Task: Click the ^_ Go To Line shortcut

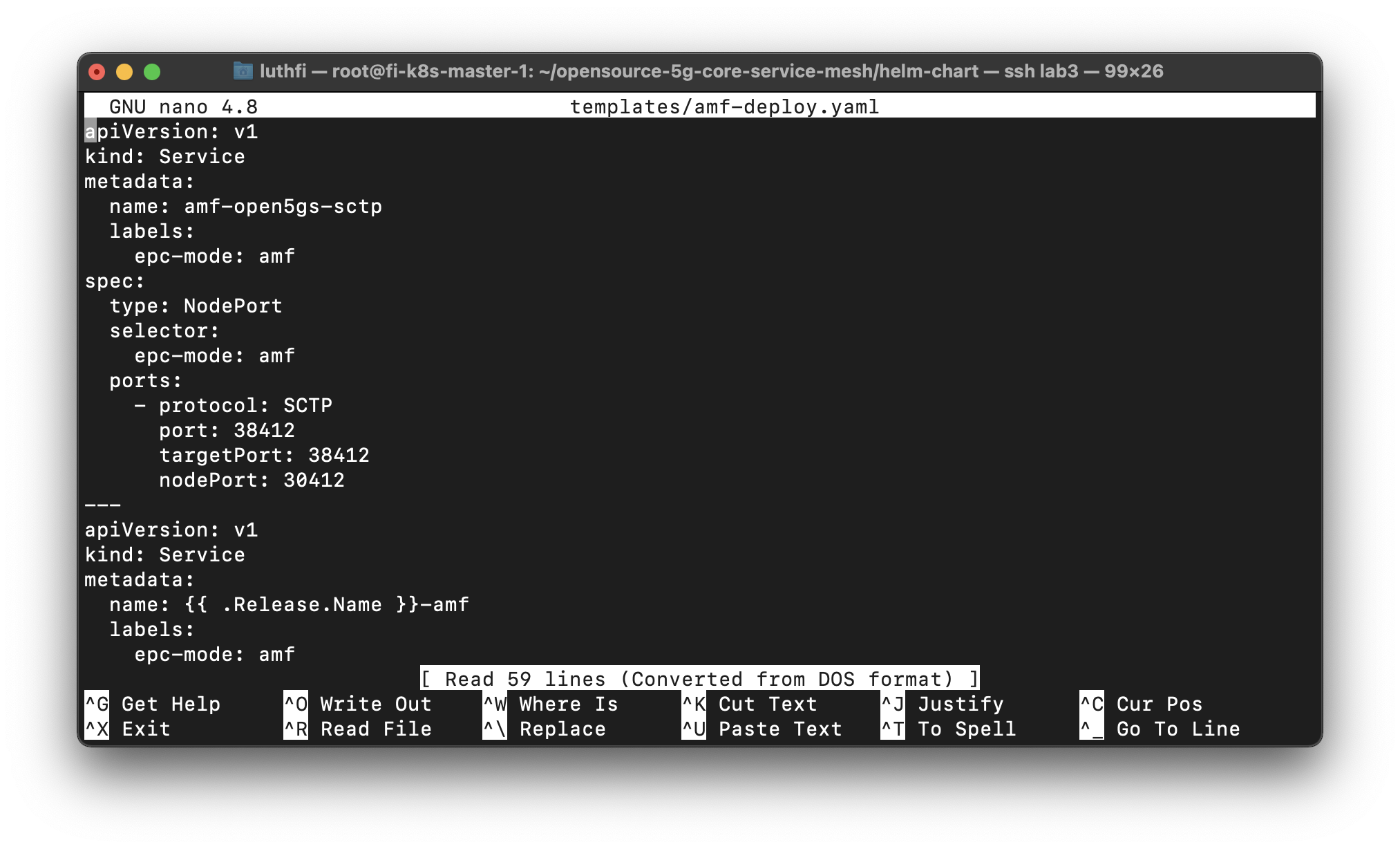Action: click(1160, 729)
